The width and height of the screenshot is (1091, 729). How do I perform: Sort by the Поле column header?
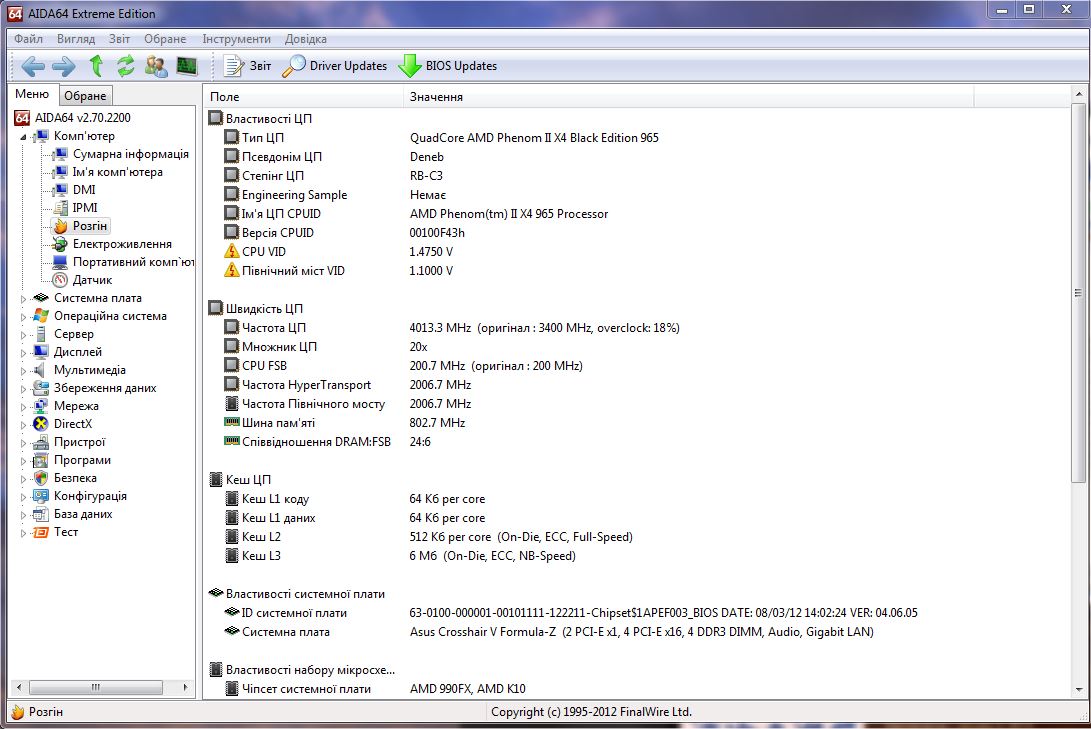point(303,97)
